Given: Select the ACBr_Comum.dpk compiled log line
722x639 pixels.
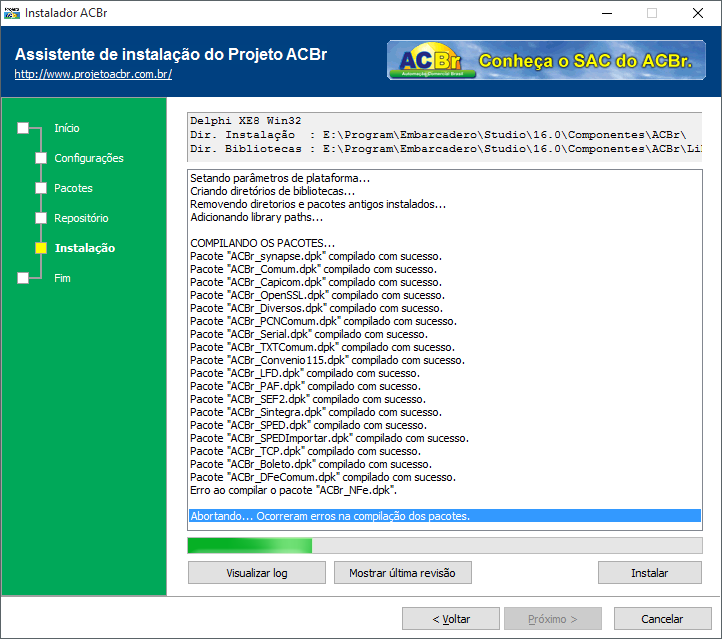Looking at the screenshot, I should click(314, 269).
